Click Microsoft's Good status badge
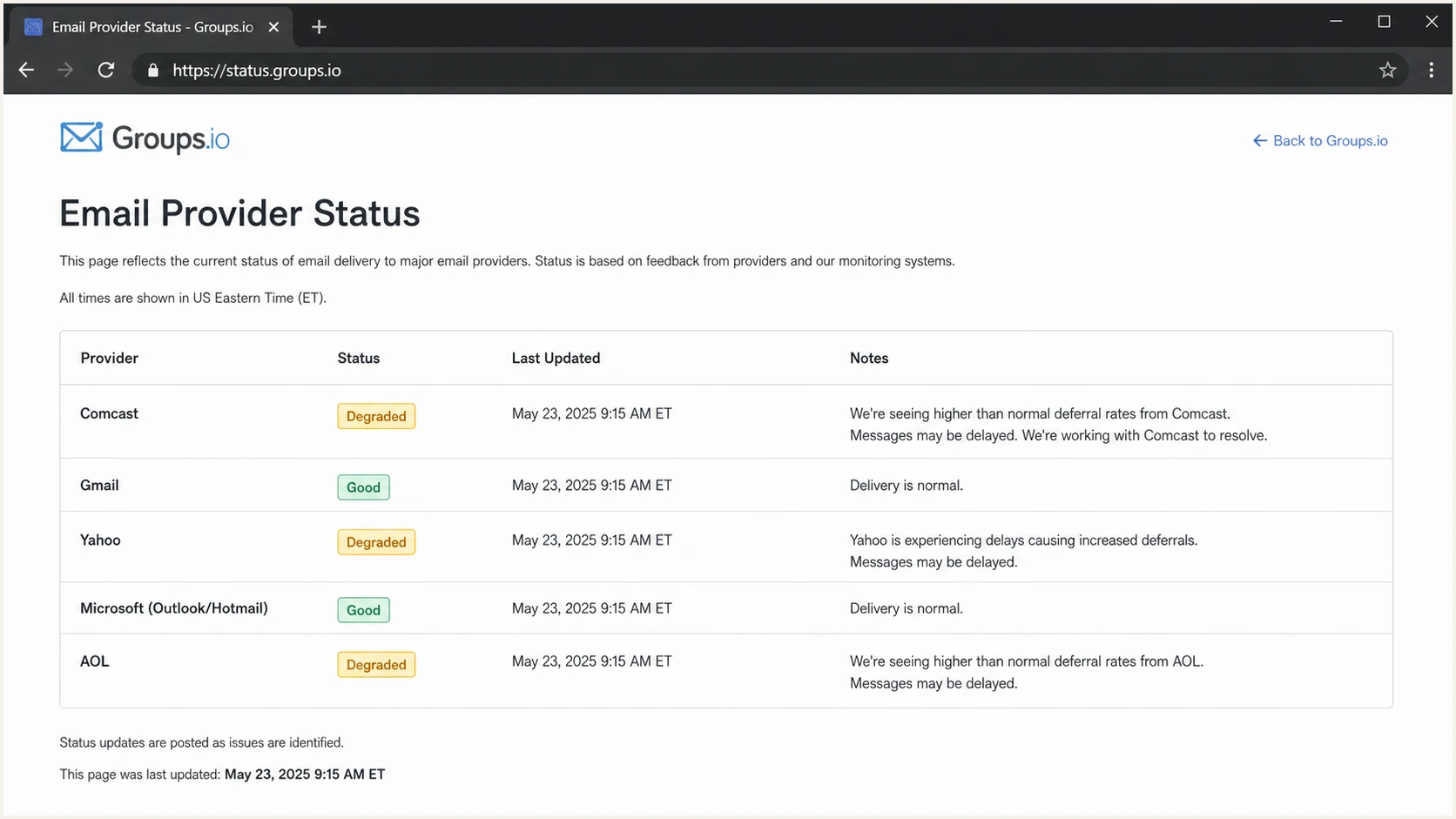The image size is (1456, 819). point(363,610)
